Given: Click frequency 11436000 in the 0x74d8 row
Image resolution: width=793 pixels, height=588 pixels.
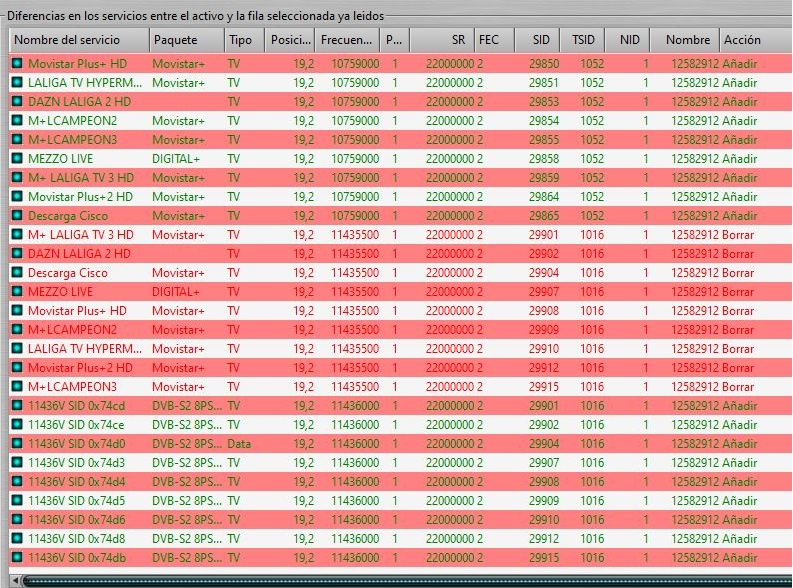Looking at the screenshot, I should tap(355, 538).
